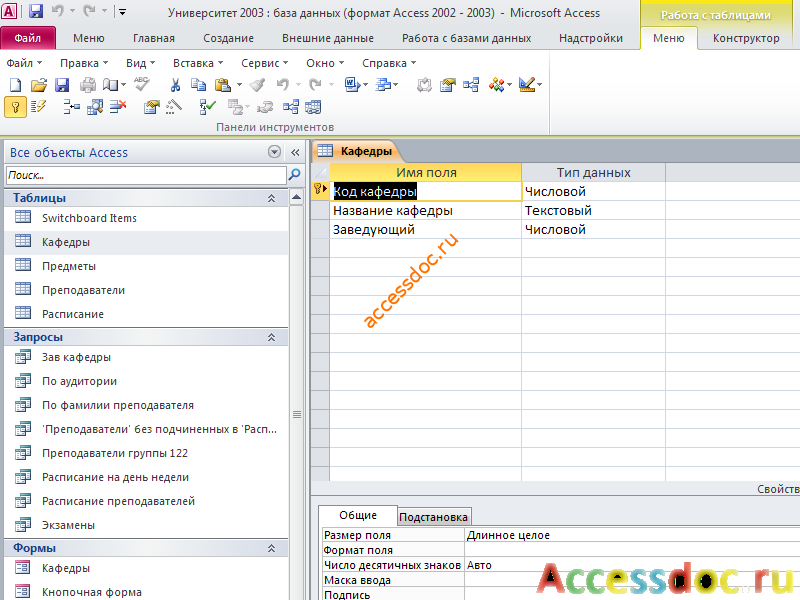800x600 pixels.
Task: Collapse the navigation pane shutter
Action: pos(295,152)
